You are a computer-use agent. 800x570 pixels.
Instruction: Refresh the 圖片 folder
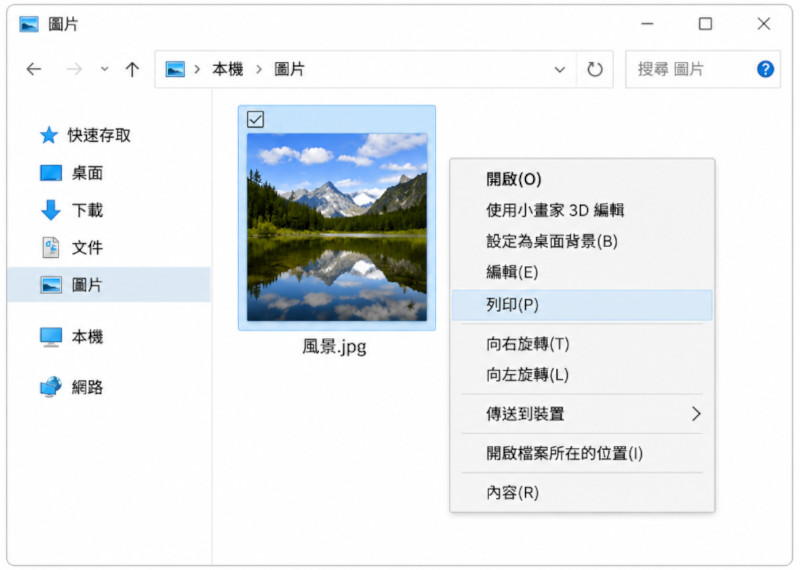tap(595, 69)
